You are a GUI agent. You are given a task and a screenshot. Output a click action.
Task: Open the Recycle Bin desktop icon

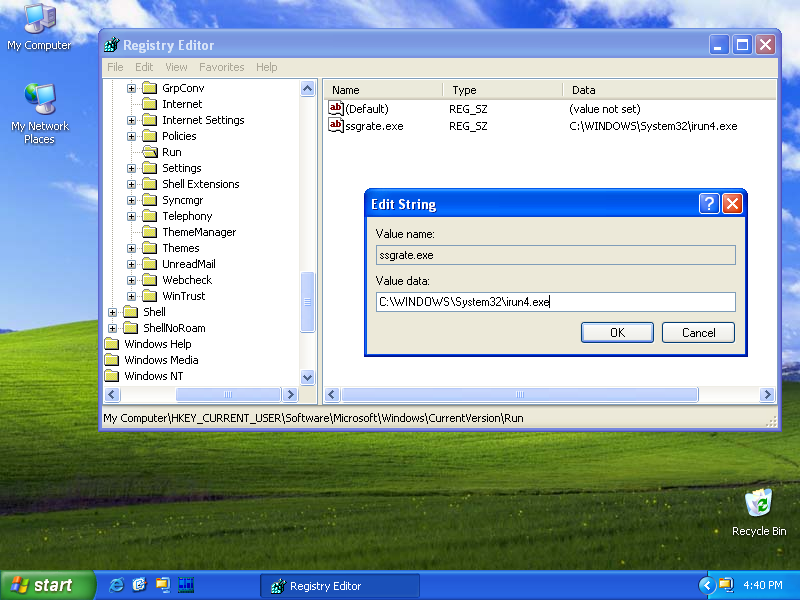pyautogui.click(x=758, y=512)
